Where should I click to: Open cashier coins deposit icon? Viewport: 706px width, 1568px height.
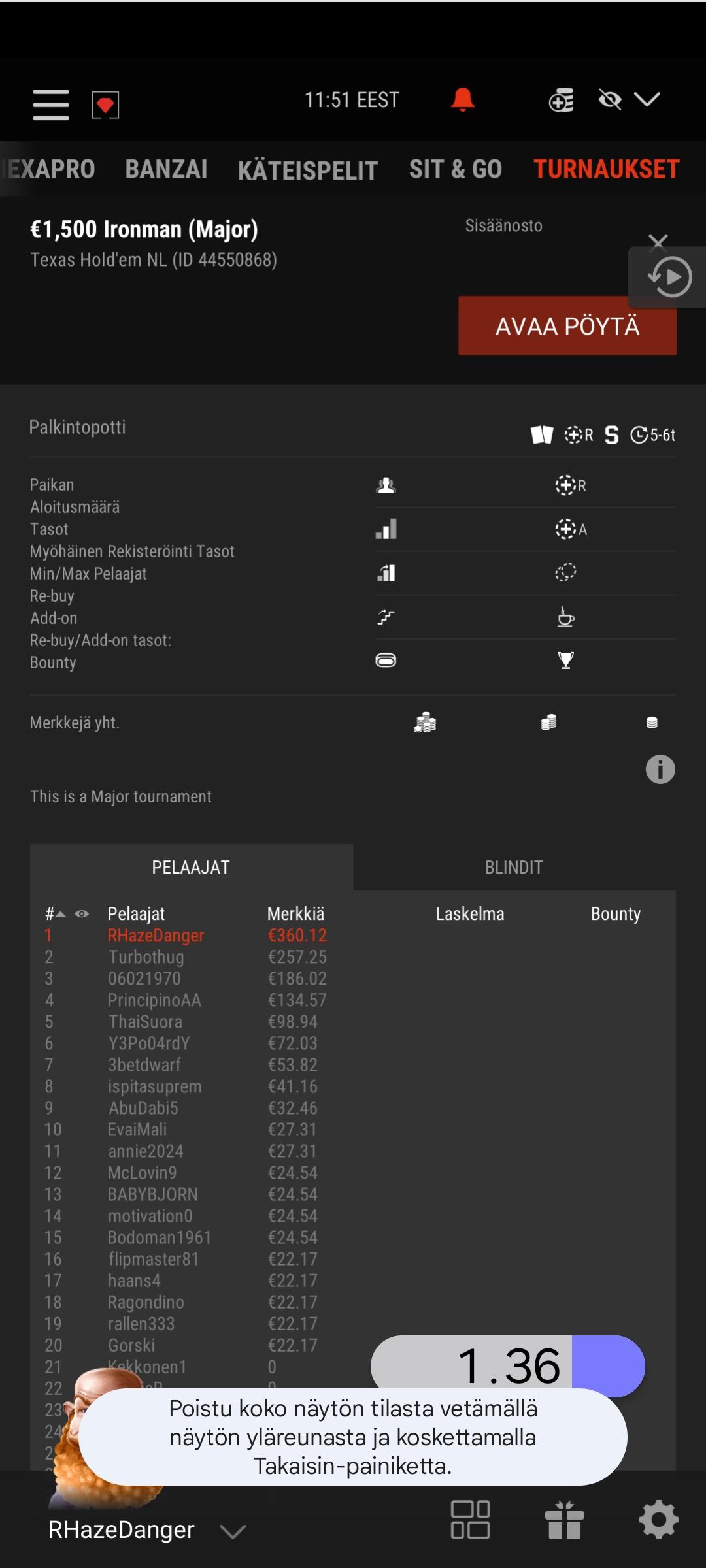click(562, 100)
